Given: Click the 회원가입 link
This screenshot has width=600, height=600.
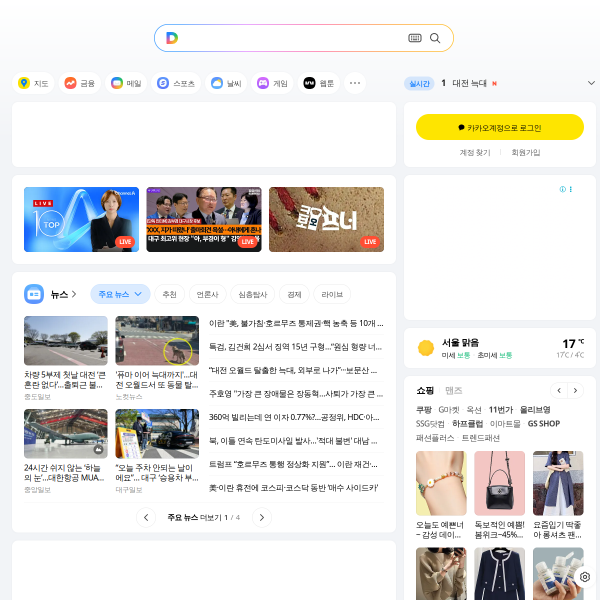Looking at the screenshot, I should point(526,152).
